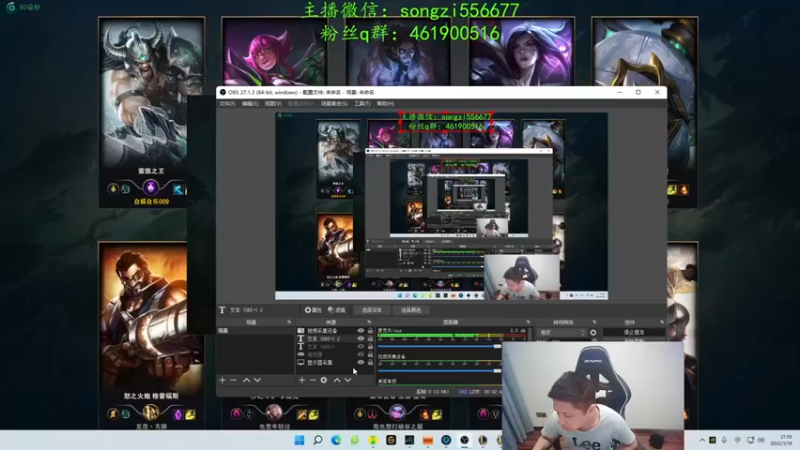Hide the 视频采集设备 source via eye icon
The width and height of the screenshot is (800, 450).
pos(361,331)
